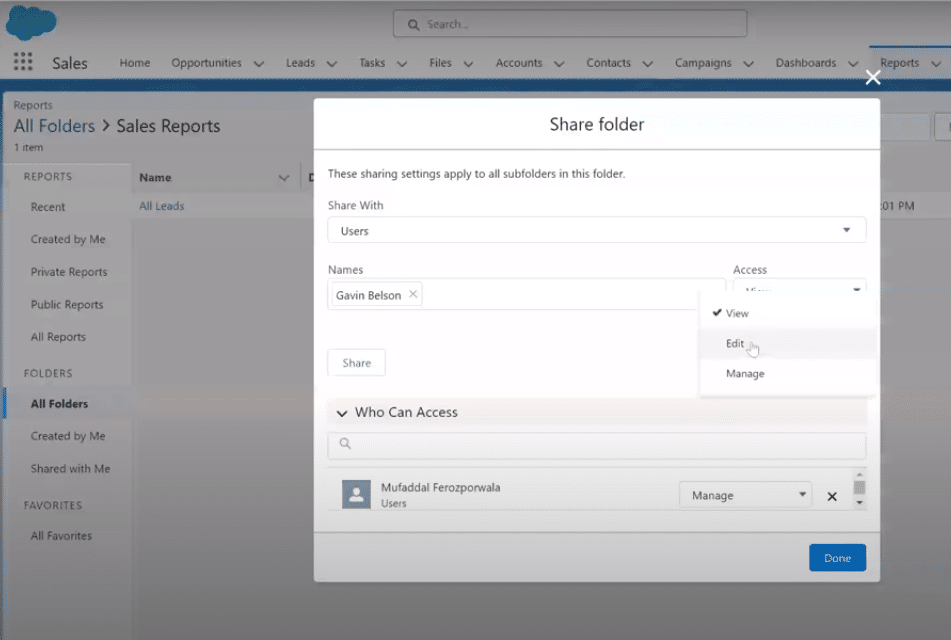Image resolution: width=951 pixels, height=640 pixels.
Task: Go to the Opportunities tab
Action: coord(206,62)
